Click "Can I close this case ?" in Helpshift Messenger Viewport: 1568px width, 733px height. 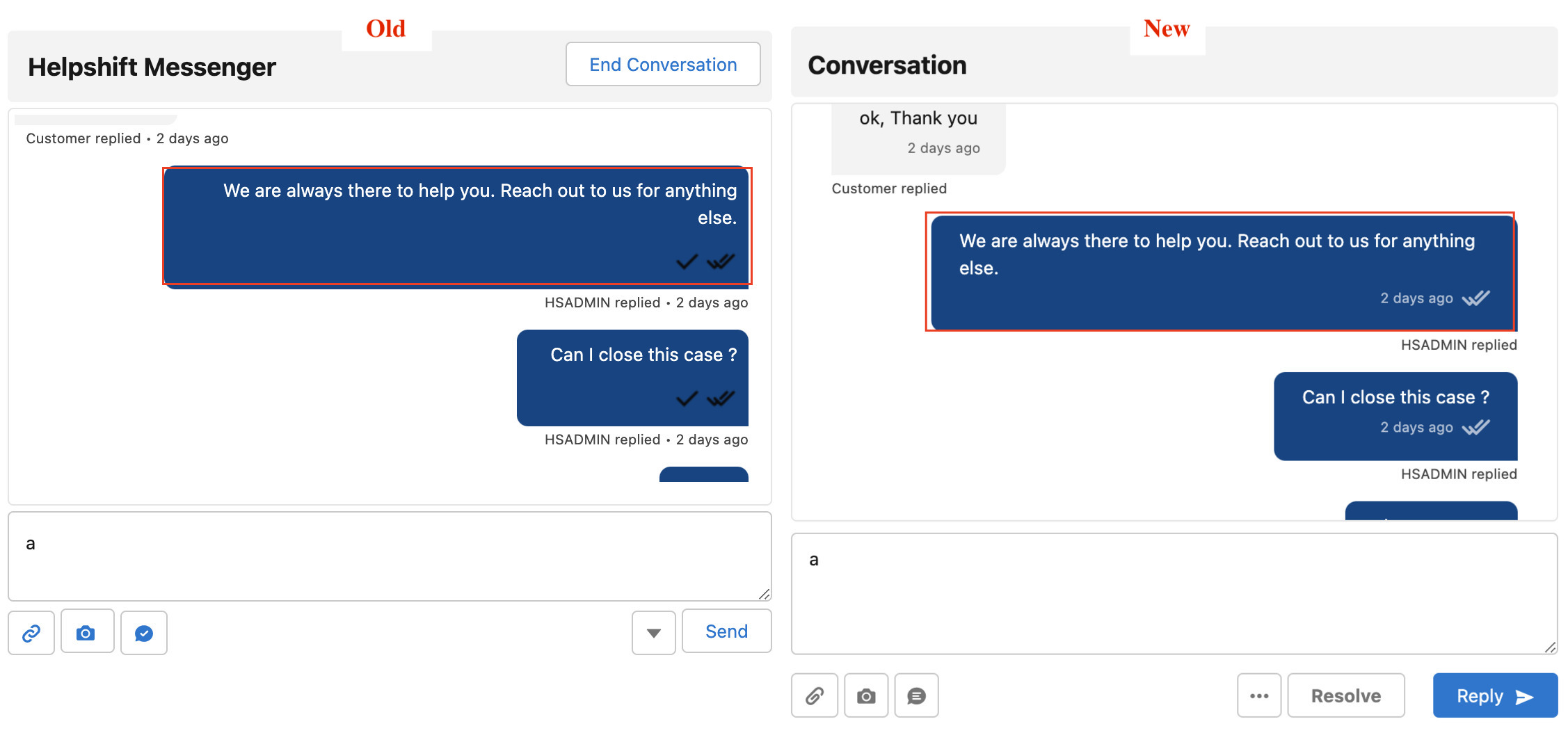(x=643, y=355)
